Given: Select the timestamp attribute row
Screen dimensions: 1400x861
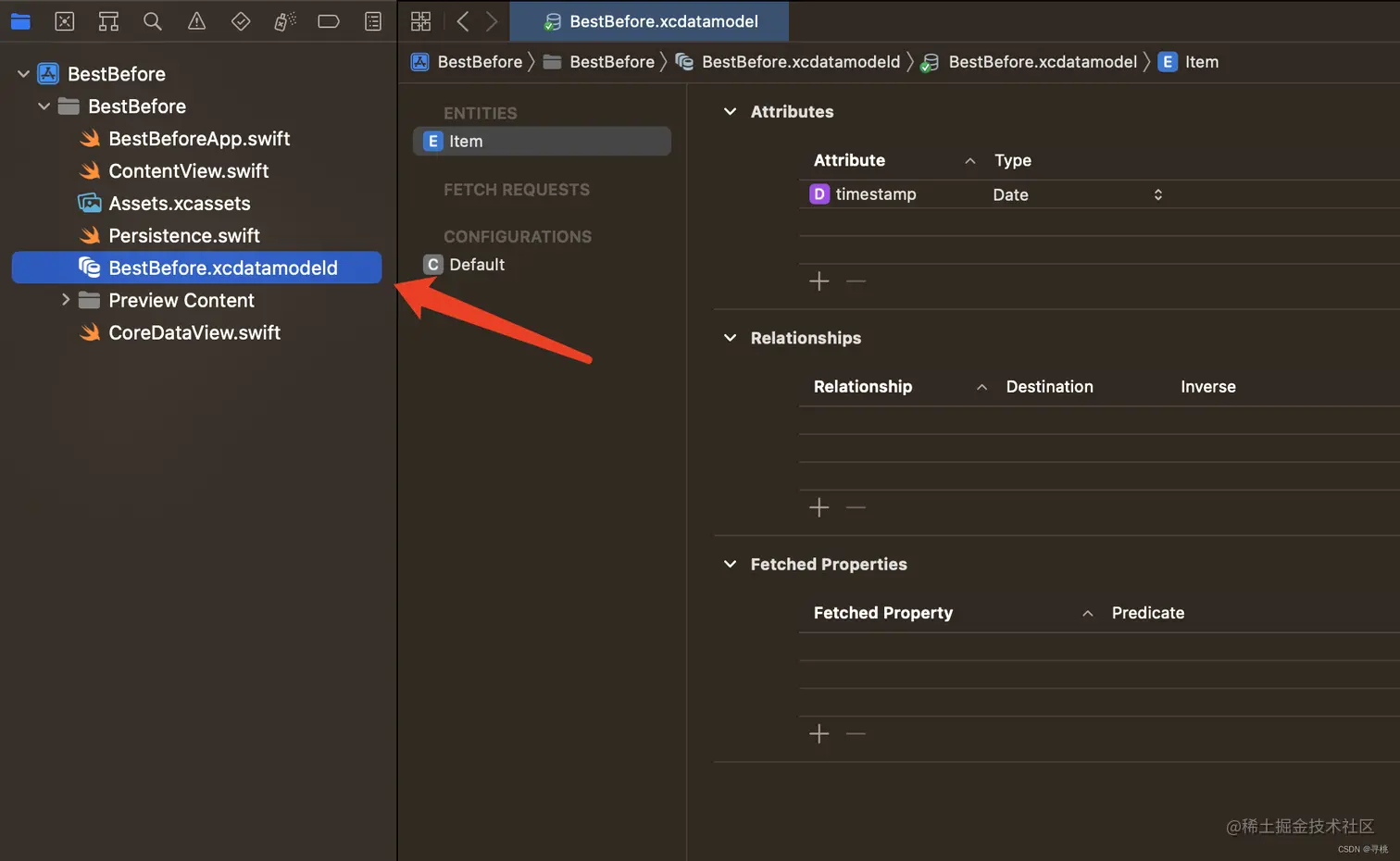Looking at the screenshot, I should pyautogui.click(x=1099, y=194).
